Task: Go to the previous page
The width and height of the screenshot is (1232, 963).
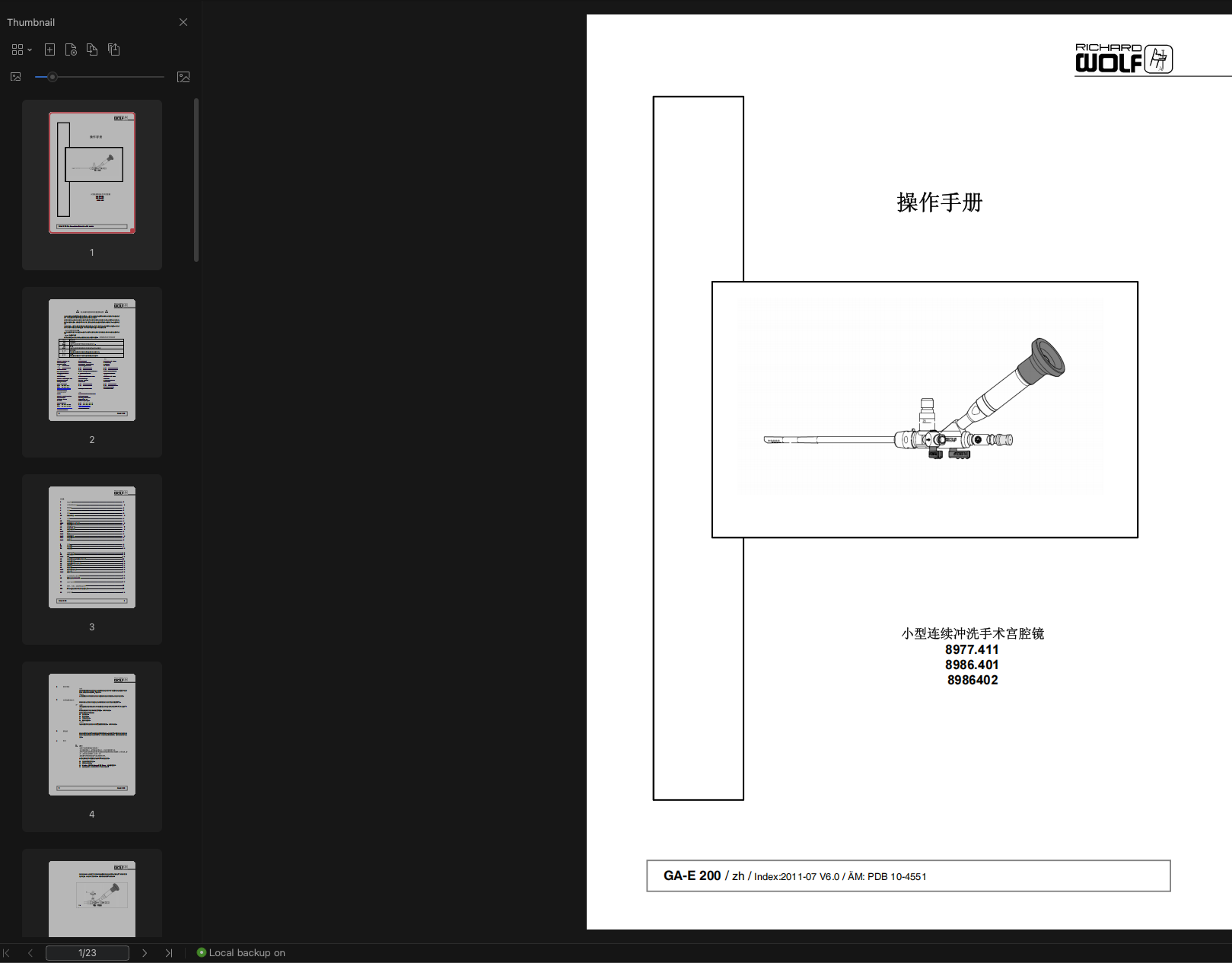Action: [30, 952]
